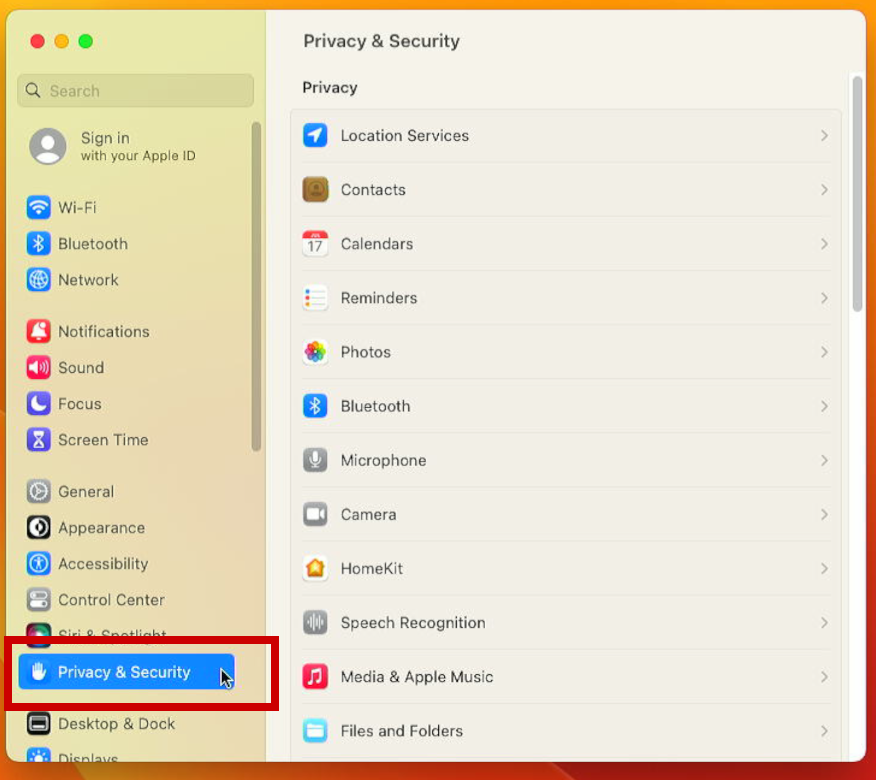The image size is (876, 780).
Task: Click the Privacy list scrollbar
Action: pos(857,194)
